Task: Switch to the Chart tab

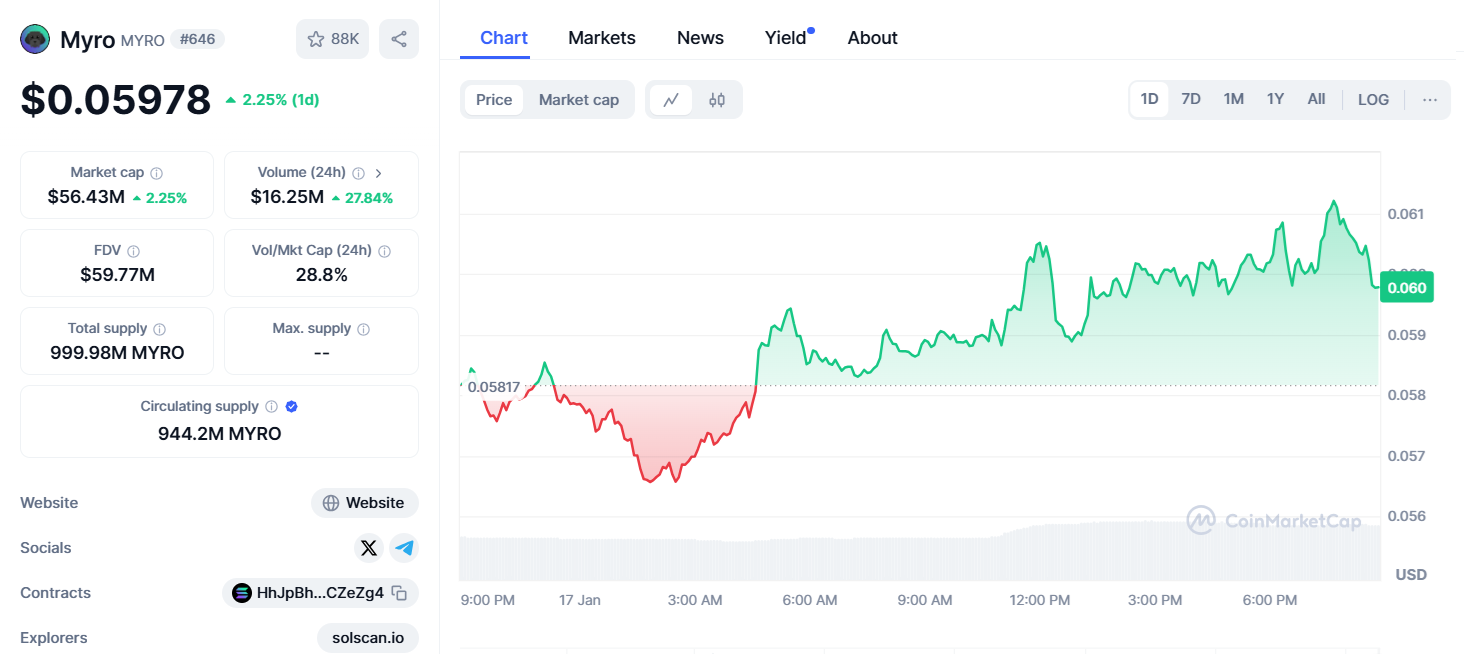Action: 504,38
